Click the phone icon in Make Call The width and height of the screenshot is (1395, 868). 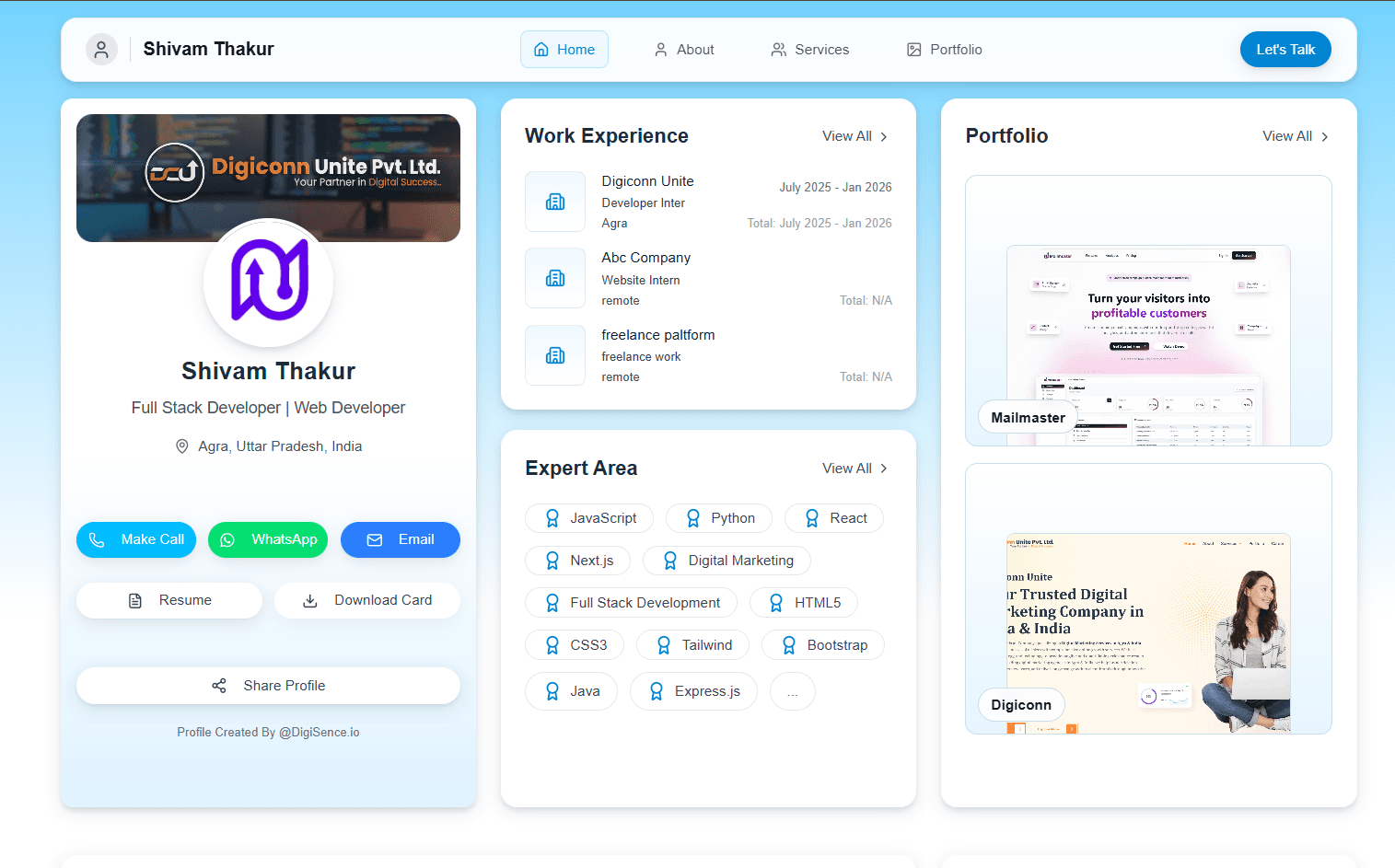(97, 540)
